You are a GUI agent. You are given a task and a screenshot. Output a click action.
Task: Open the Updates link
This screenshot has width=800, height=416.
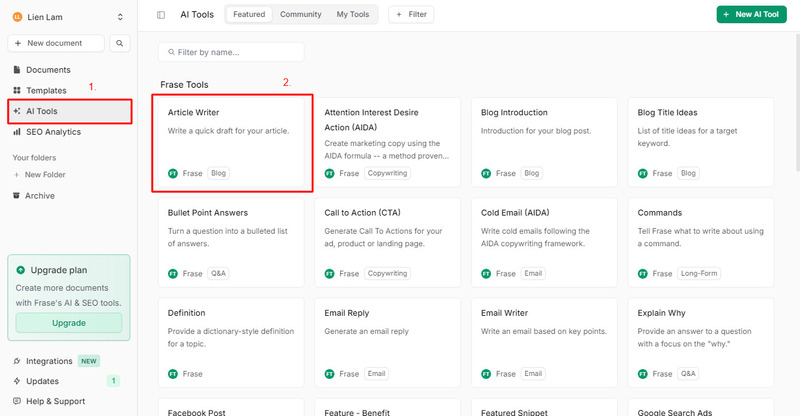(x=42, y=381)
